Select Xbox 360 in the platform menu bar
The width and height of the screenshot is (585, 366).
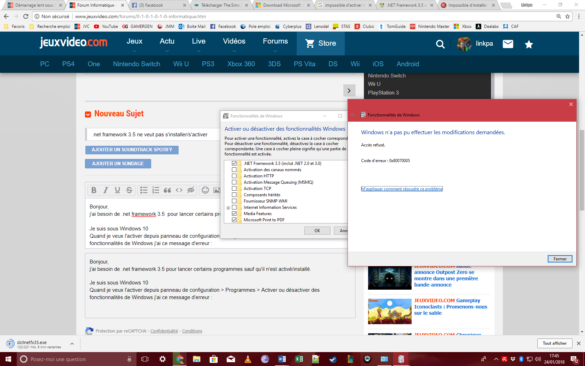coord(241,64)
